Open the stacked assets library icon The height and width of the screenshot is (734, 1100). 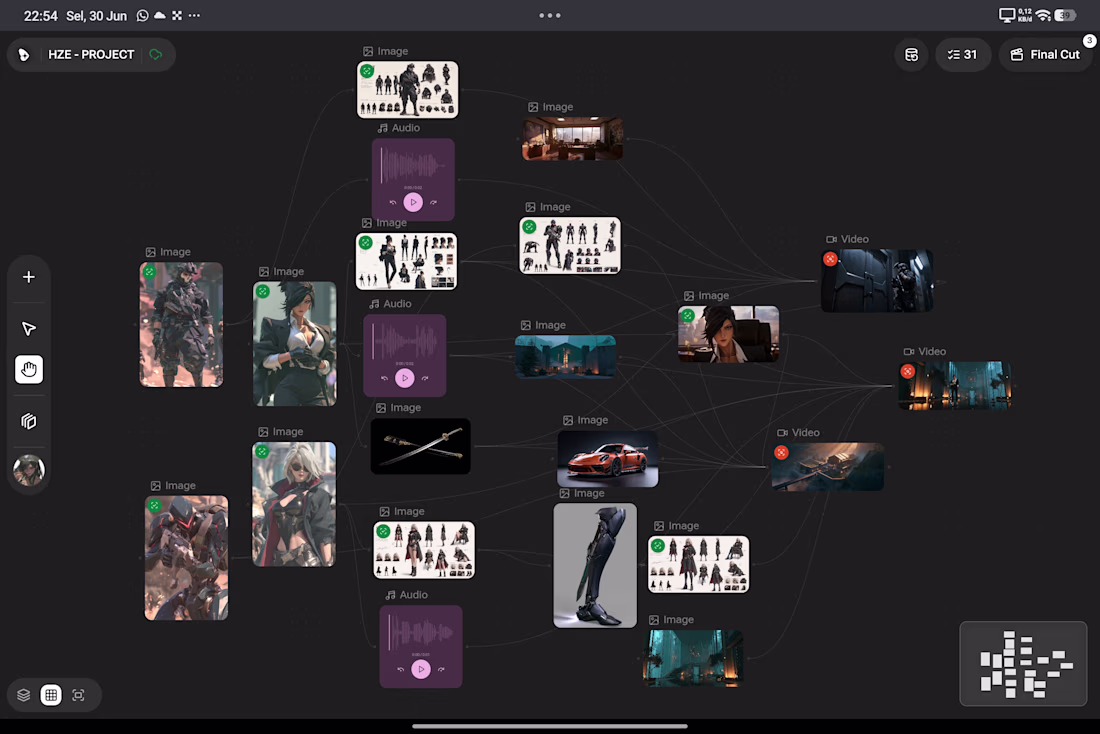29,421
